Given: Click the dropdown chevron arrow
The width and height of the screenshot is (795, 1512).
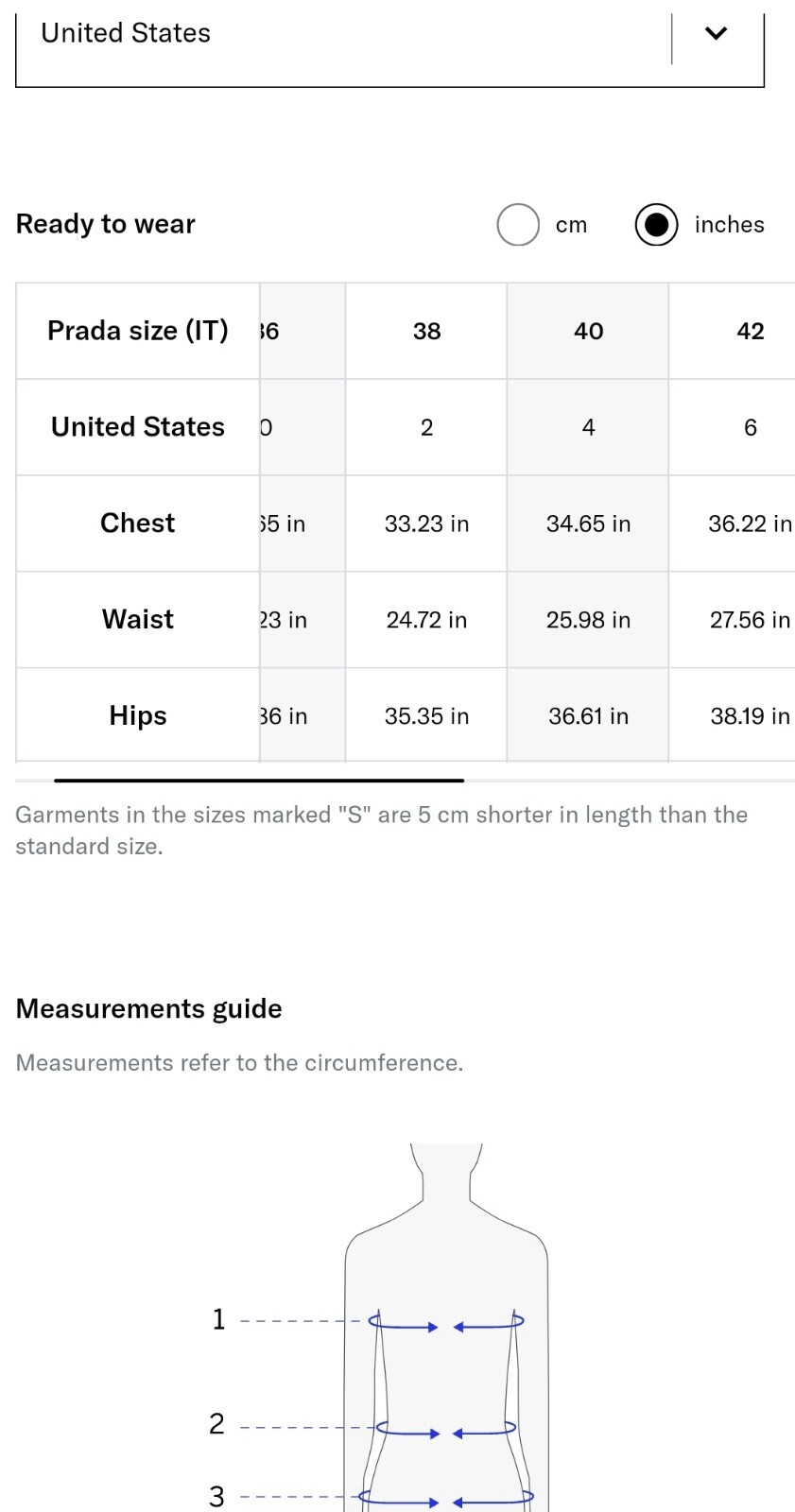Looking at the screenshot, I should (717, 33).
